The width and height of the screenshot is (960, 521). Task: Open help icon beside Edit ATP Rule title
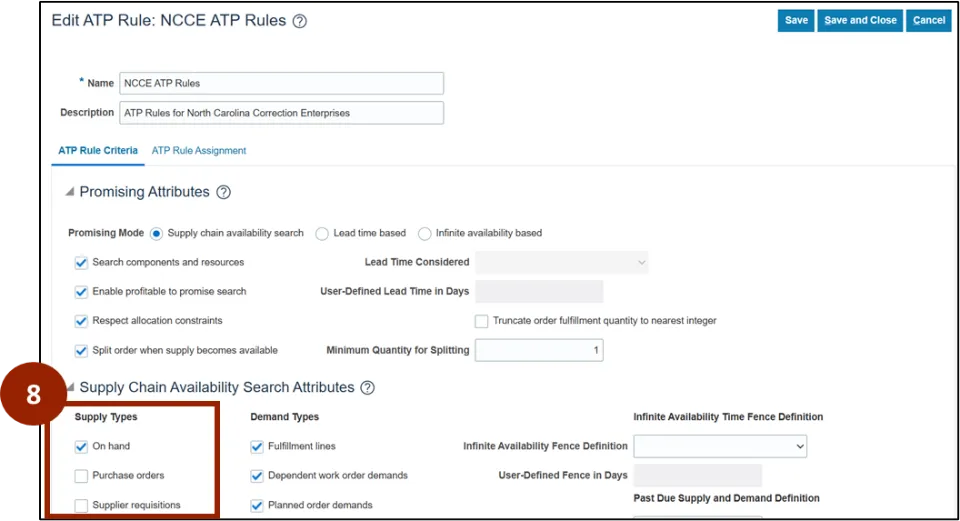point(300,21)
